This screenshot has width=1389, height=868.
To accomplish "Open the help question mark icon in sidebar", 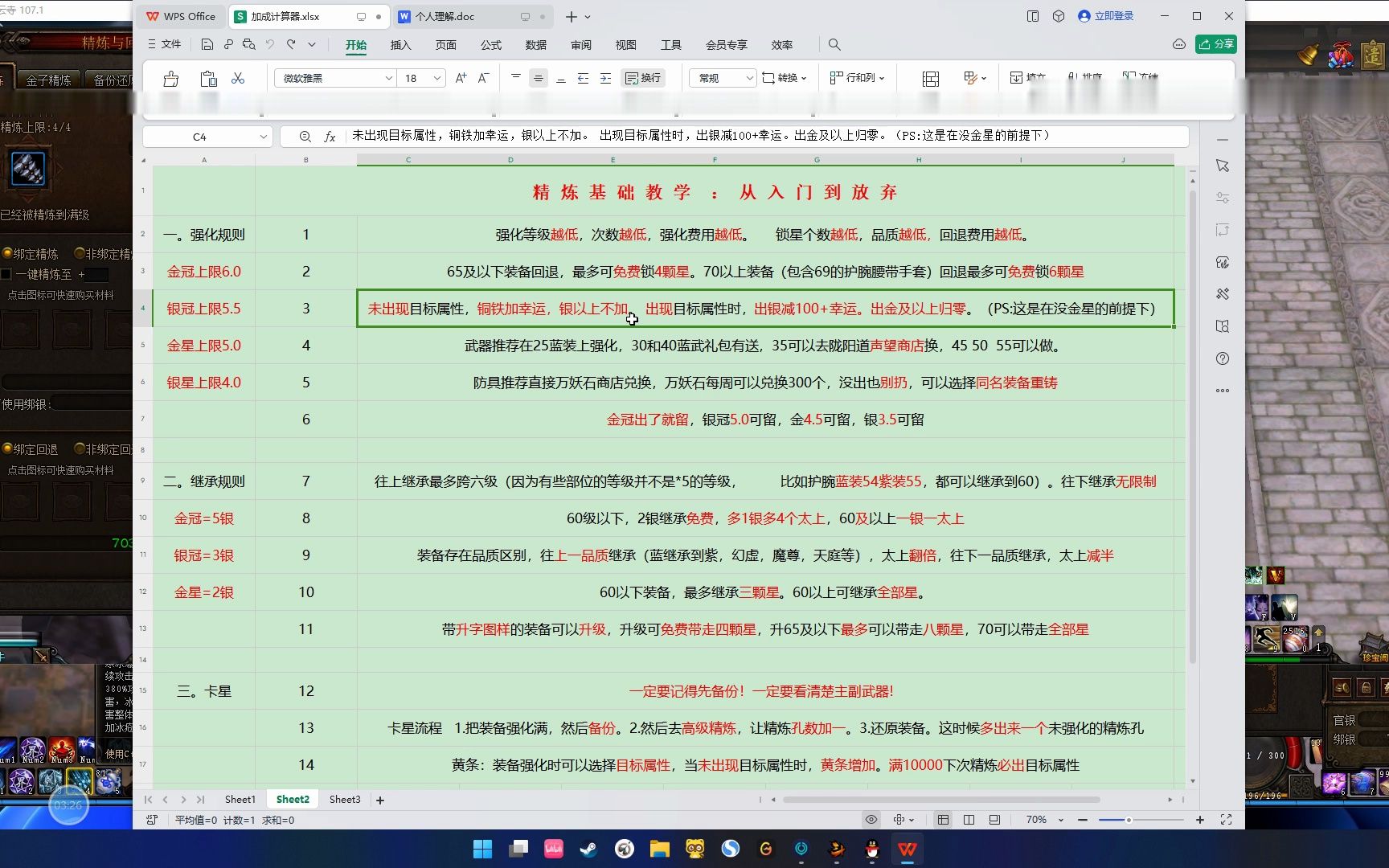I will pos(1223,358).
